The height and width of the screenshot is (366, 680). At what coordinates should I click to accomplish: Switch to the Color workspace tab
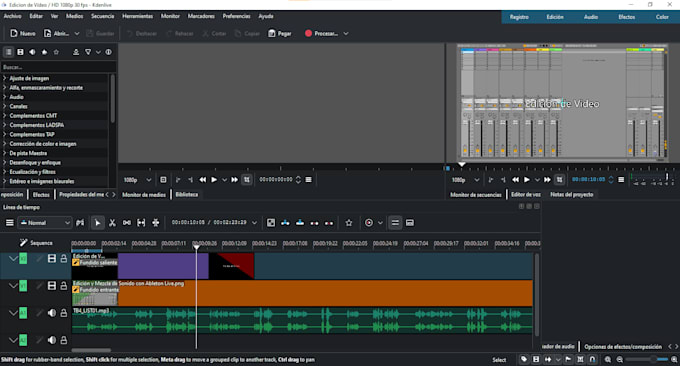662,17
